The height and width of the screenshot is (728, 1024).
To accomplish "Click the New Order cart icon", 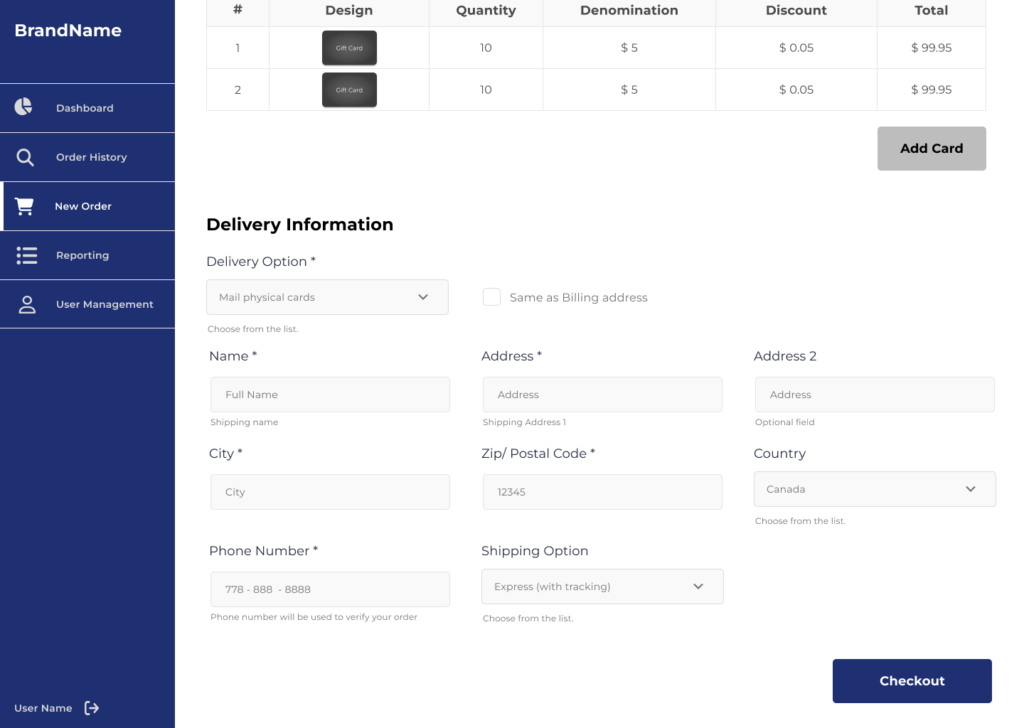I will [25, 206].
